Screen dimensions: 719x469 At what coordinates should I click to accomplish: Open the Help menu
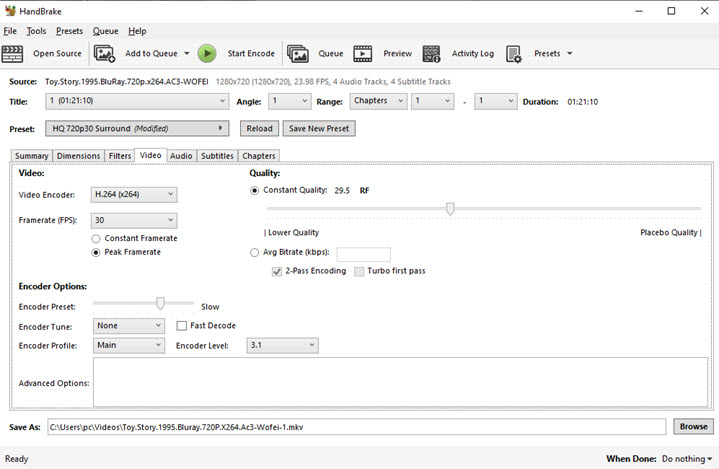click(x=137, y=31)
